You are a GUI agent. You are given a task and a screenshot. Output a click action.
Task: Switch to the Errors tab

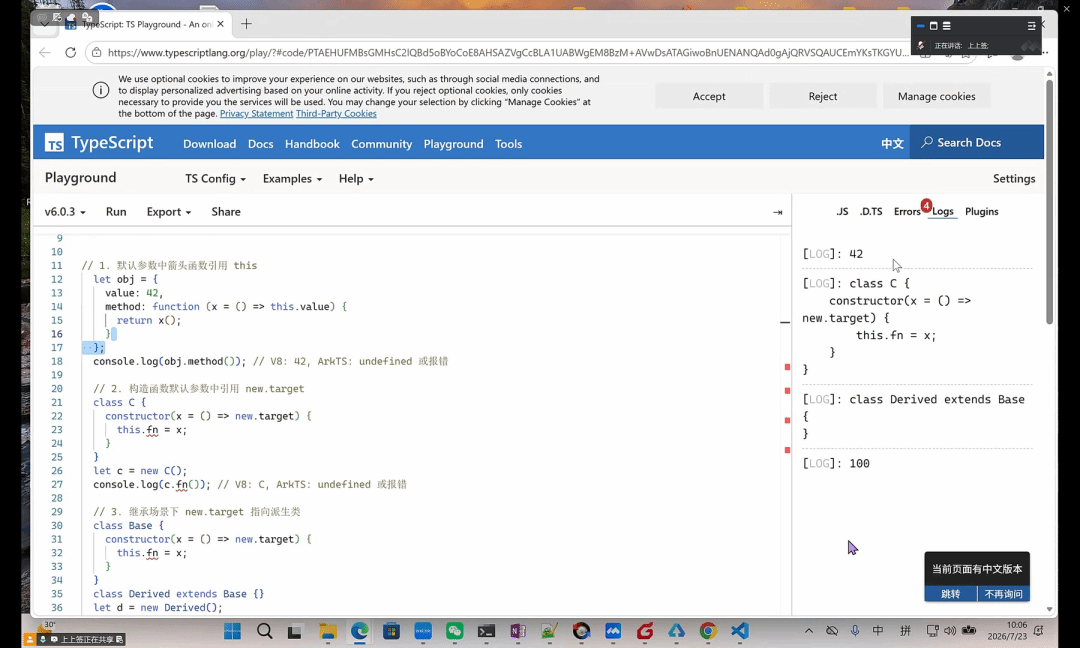pyautogui.click(x=907, y=211)
